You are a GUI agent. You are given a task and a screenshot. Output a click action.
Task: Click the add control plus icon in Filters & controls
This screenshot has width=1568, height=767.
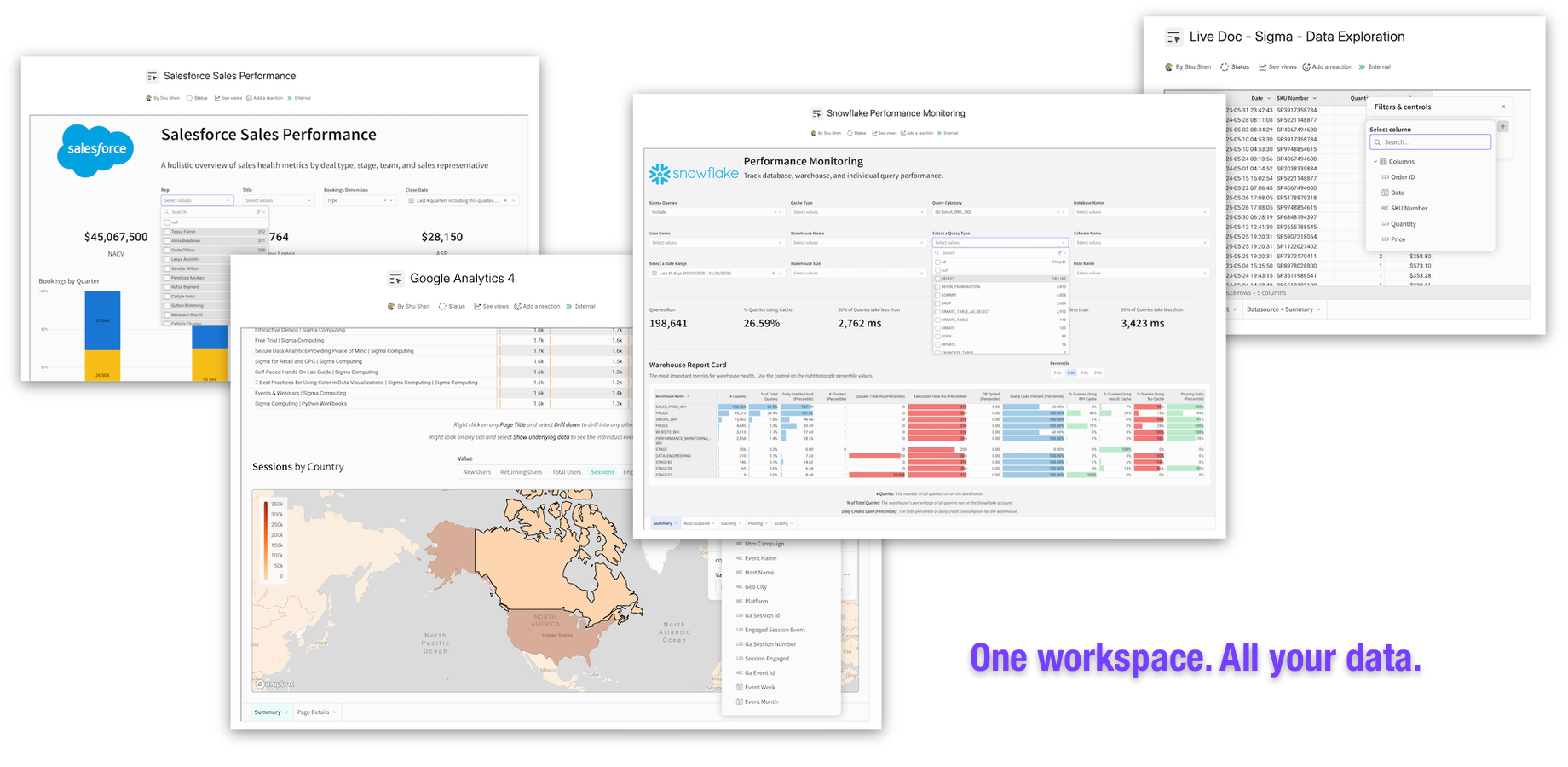(1503, 126)
